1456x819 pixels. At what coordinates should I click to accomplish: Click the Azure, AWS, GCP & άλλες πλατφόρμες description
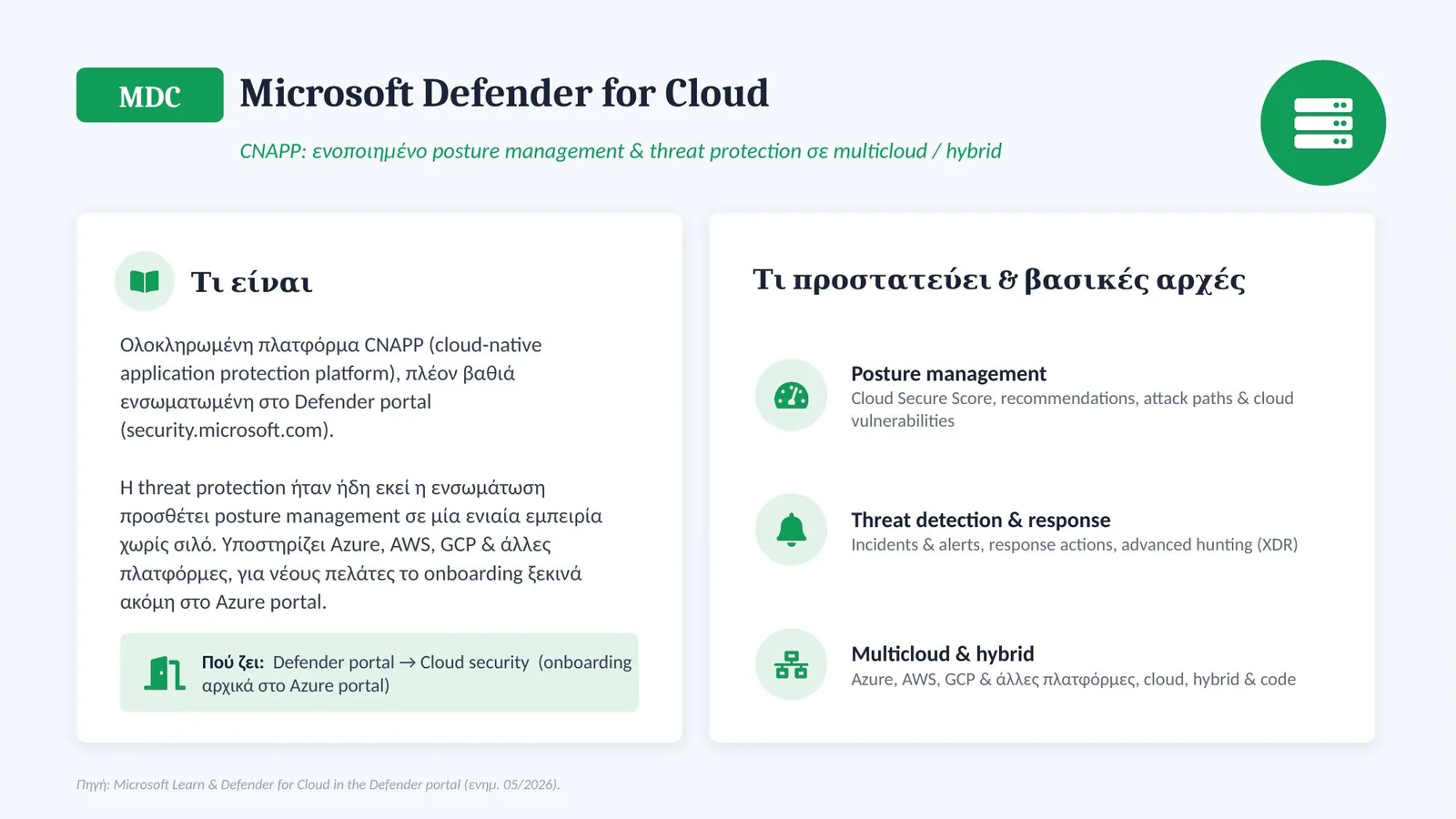[x=1073, y=680]
